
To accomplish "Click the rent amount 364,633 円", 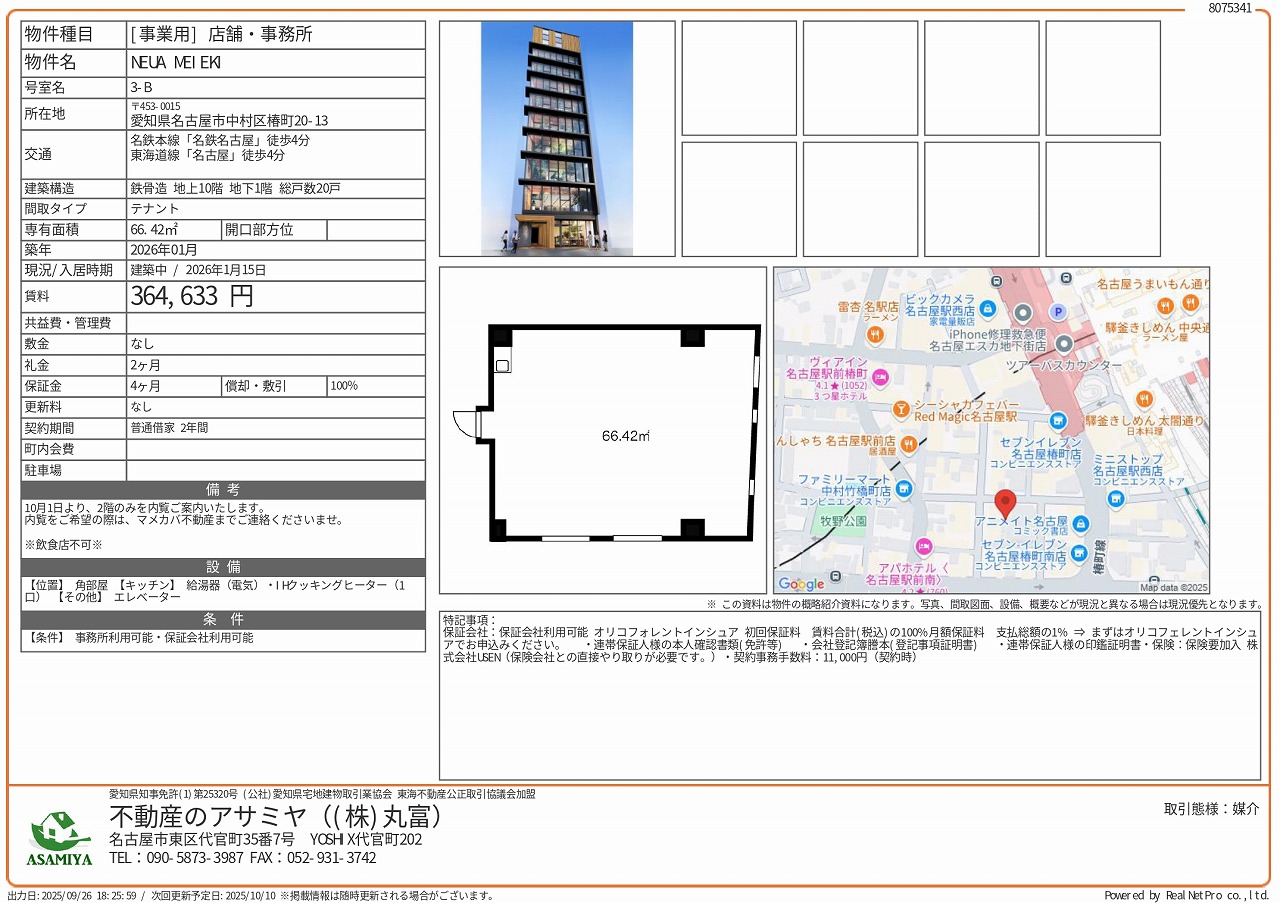I will (192, 296).
